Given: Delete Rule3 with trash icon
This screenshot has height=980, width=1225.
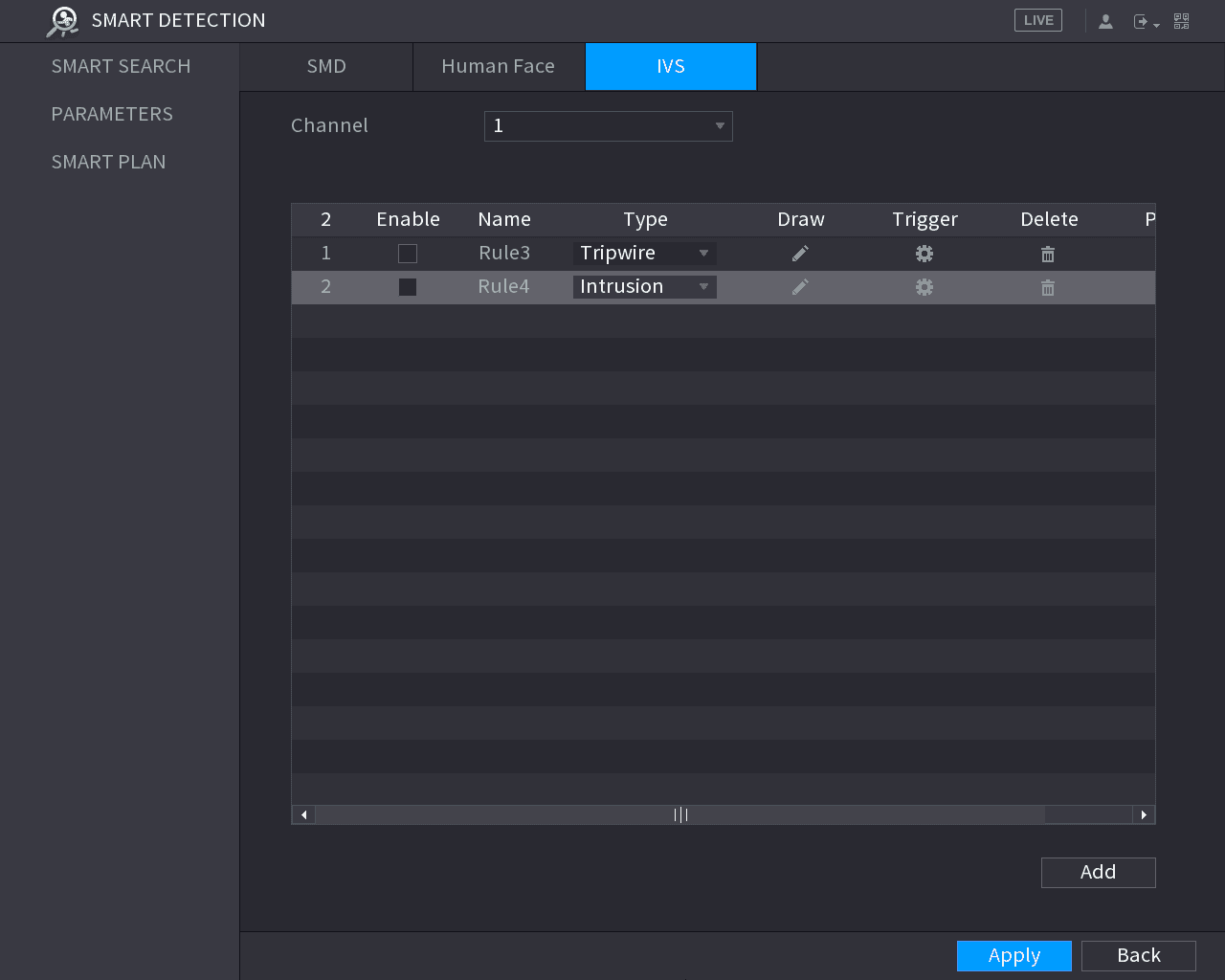Looking at the screenshot, I should [x=1048, y=254].
